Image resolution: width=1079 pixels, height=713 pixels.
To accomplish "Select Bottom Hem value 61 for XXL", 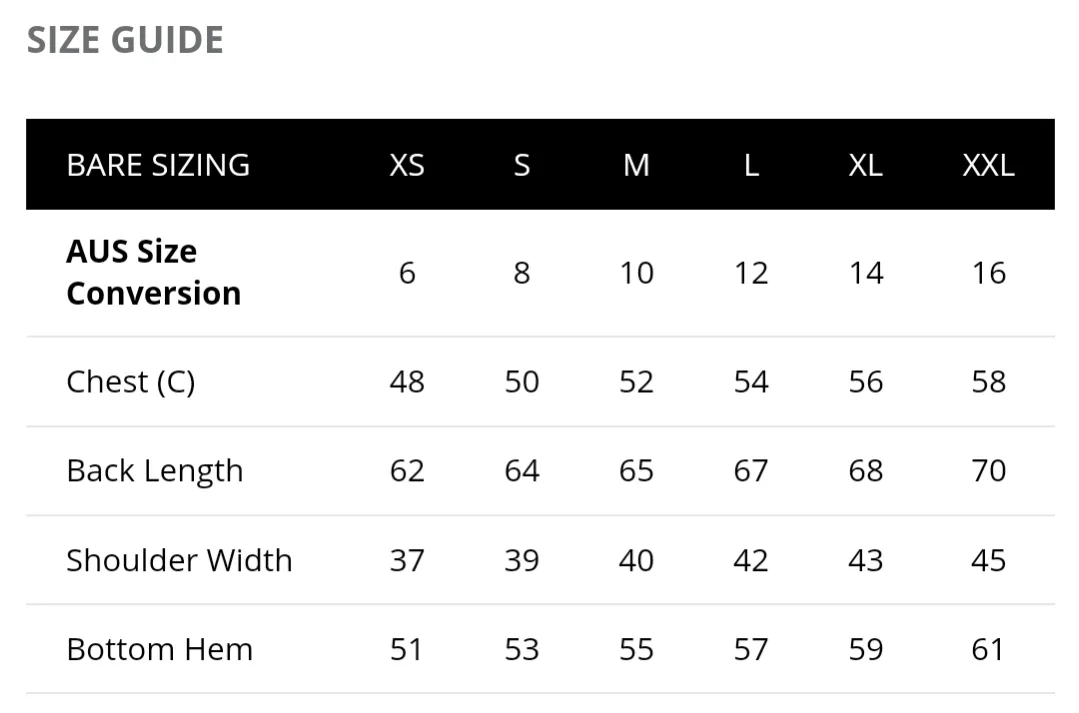I will (988, 649).
